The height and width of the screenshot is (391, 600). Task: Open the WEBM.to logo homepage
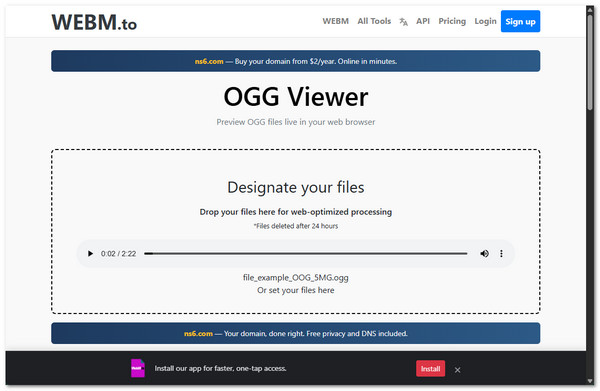[x=94, y=22]
